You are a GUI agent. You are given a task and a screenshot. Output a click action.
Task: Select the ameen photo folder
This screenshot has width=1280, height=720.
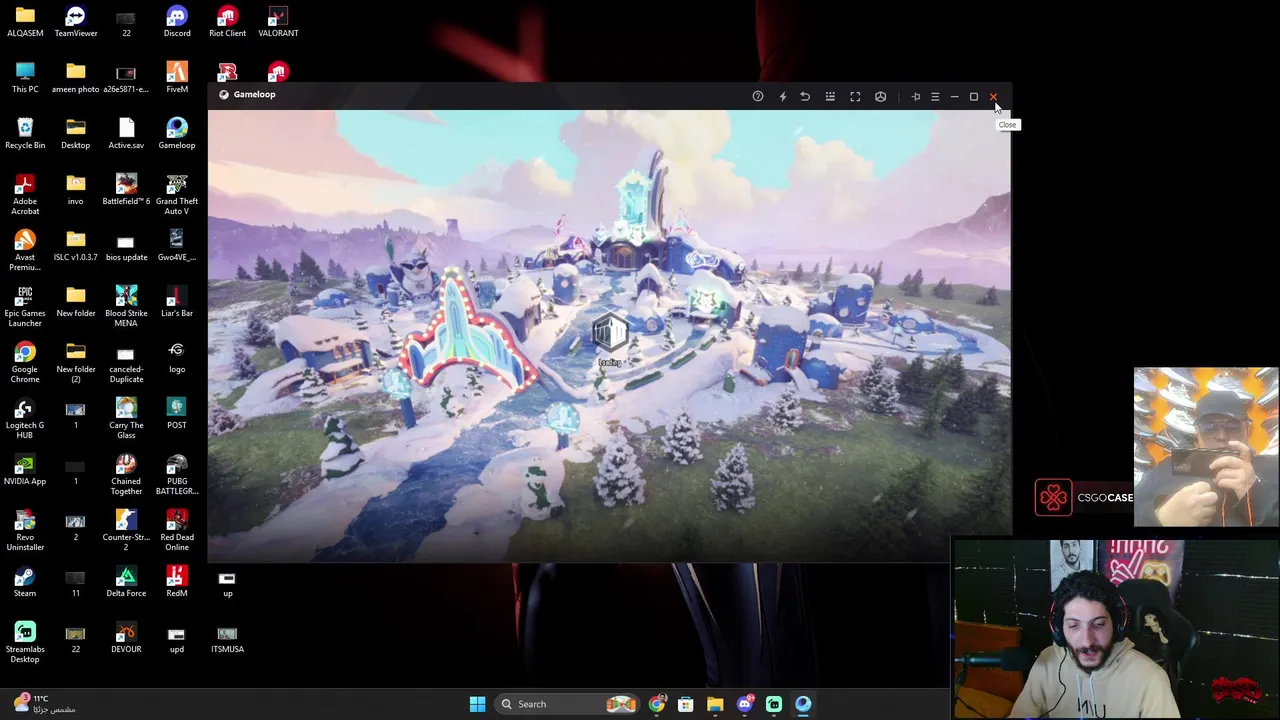click(76, 78)
